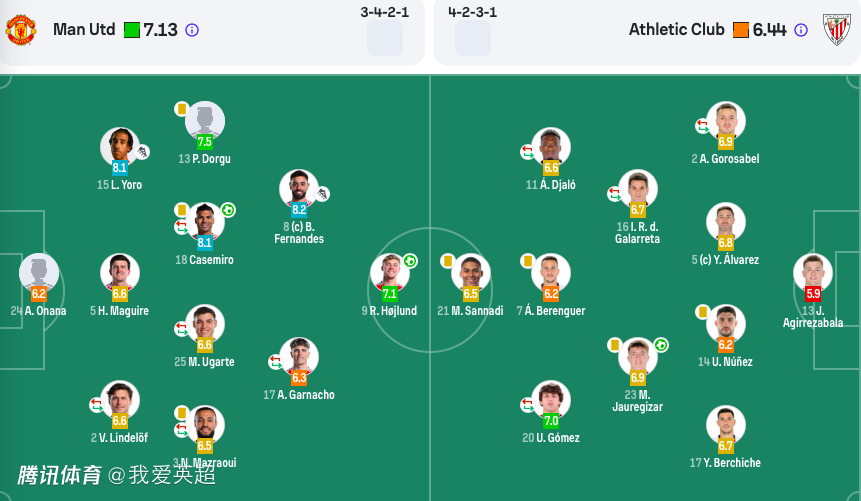The image size is (861, 501).
Task: Open Man Utd rating info icon
Action: [192, 30]
